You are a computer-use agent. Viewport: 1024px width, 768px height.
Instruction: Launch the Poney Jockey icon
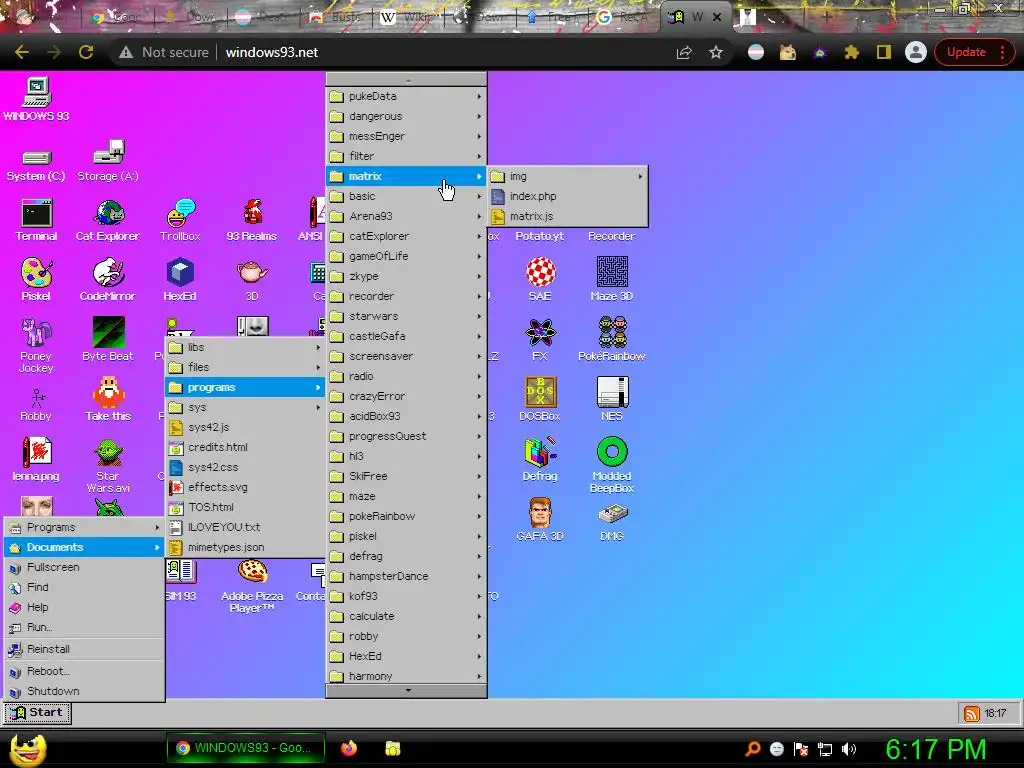[36, 346]
